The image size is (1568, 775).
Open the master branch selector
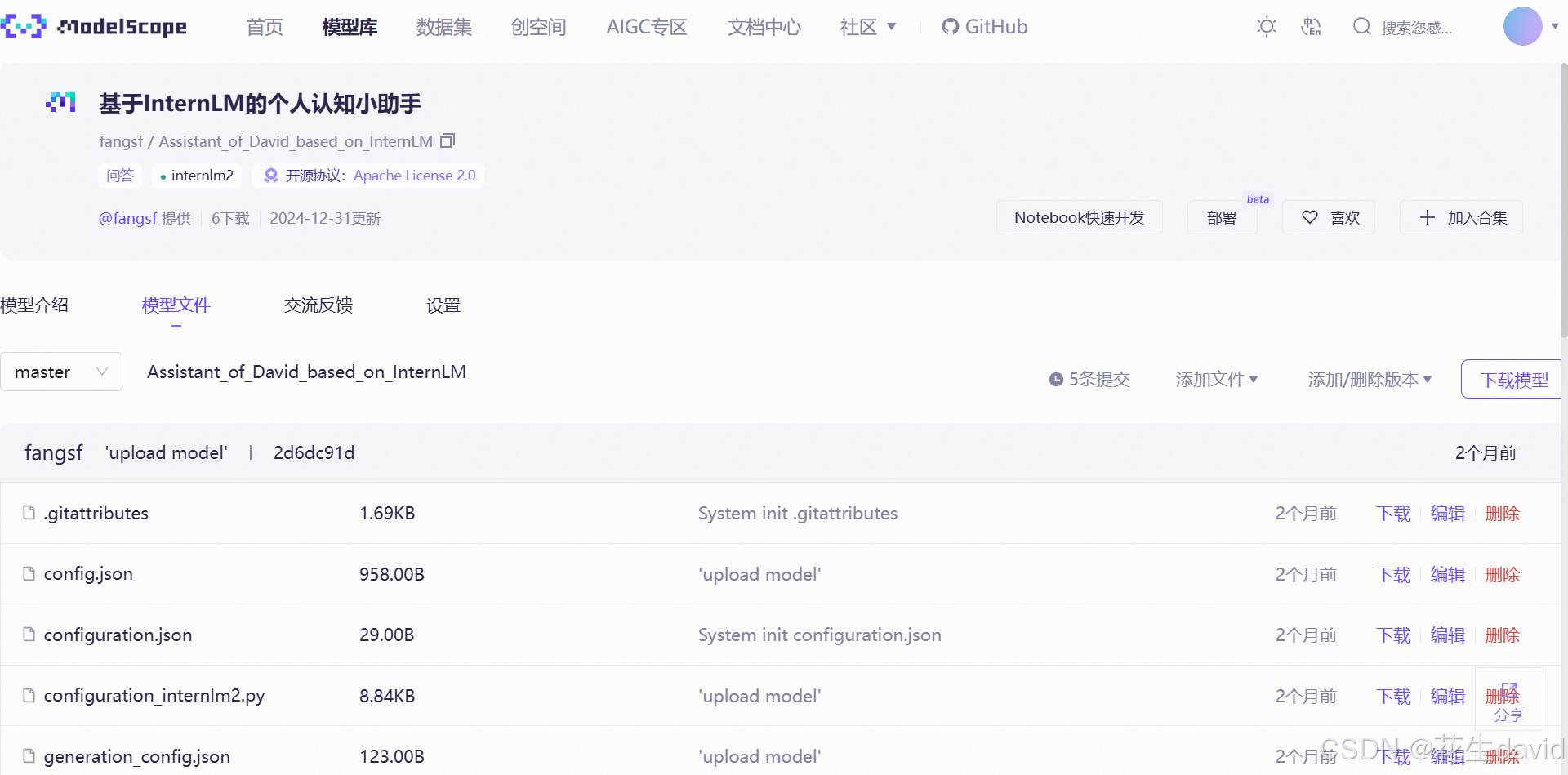pos(61,372)
